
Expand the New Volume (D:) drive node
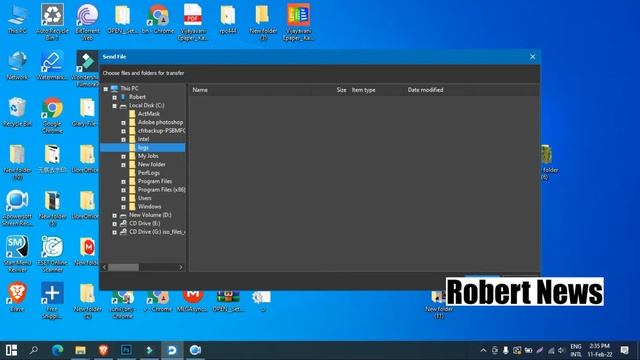[114, 215]
